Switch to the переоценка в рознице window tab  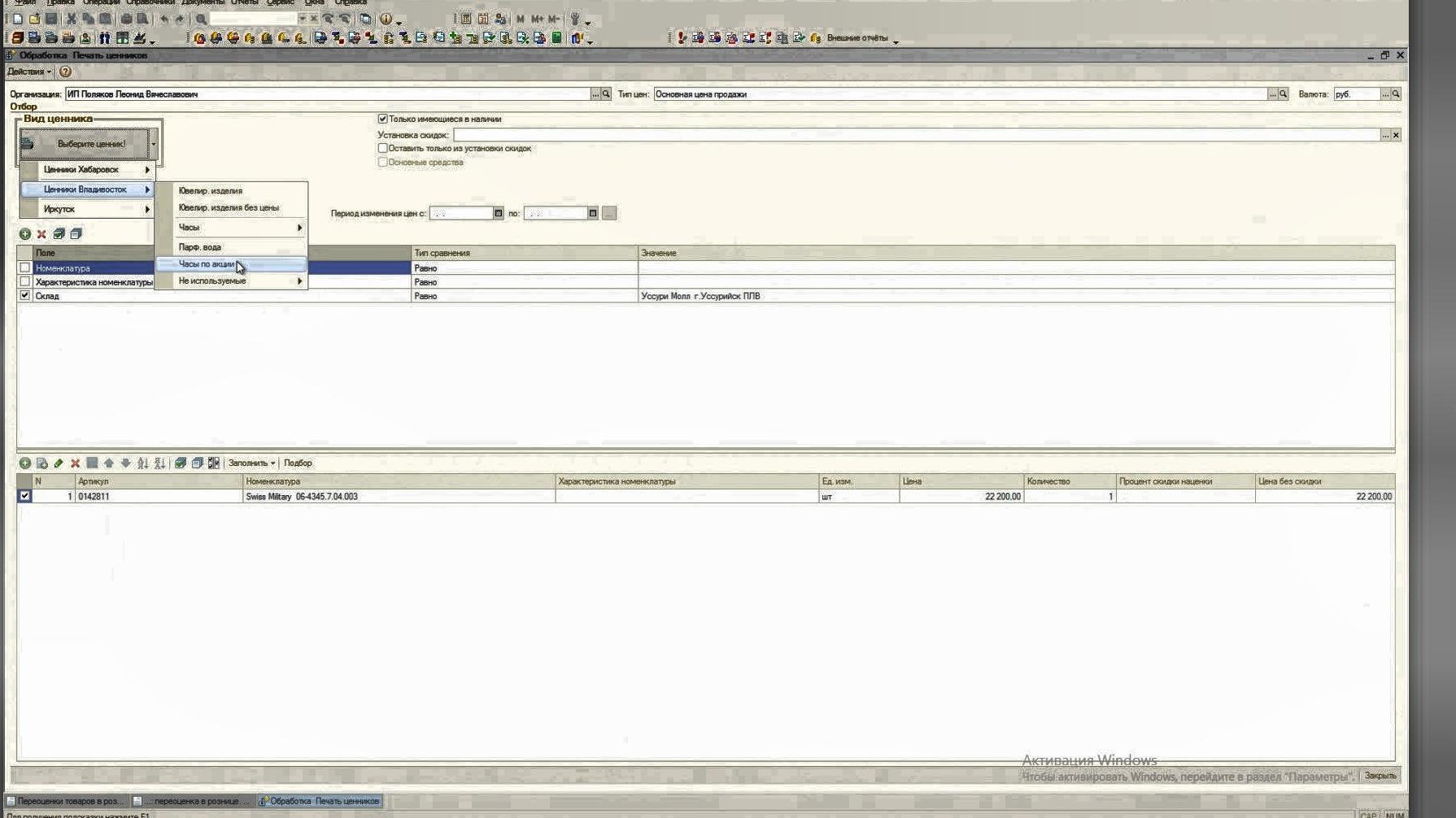192,801
